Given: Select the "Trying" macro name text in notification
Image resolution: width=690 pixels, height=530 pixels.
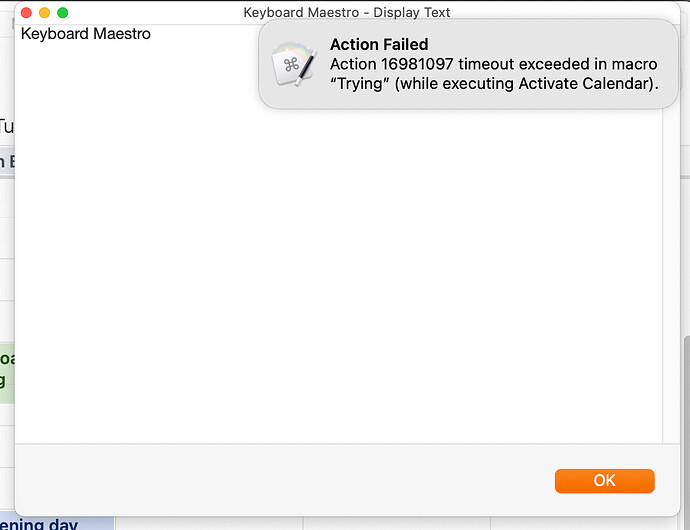Looking at the screenshot, I should coord(360,83).
